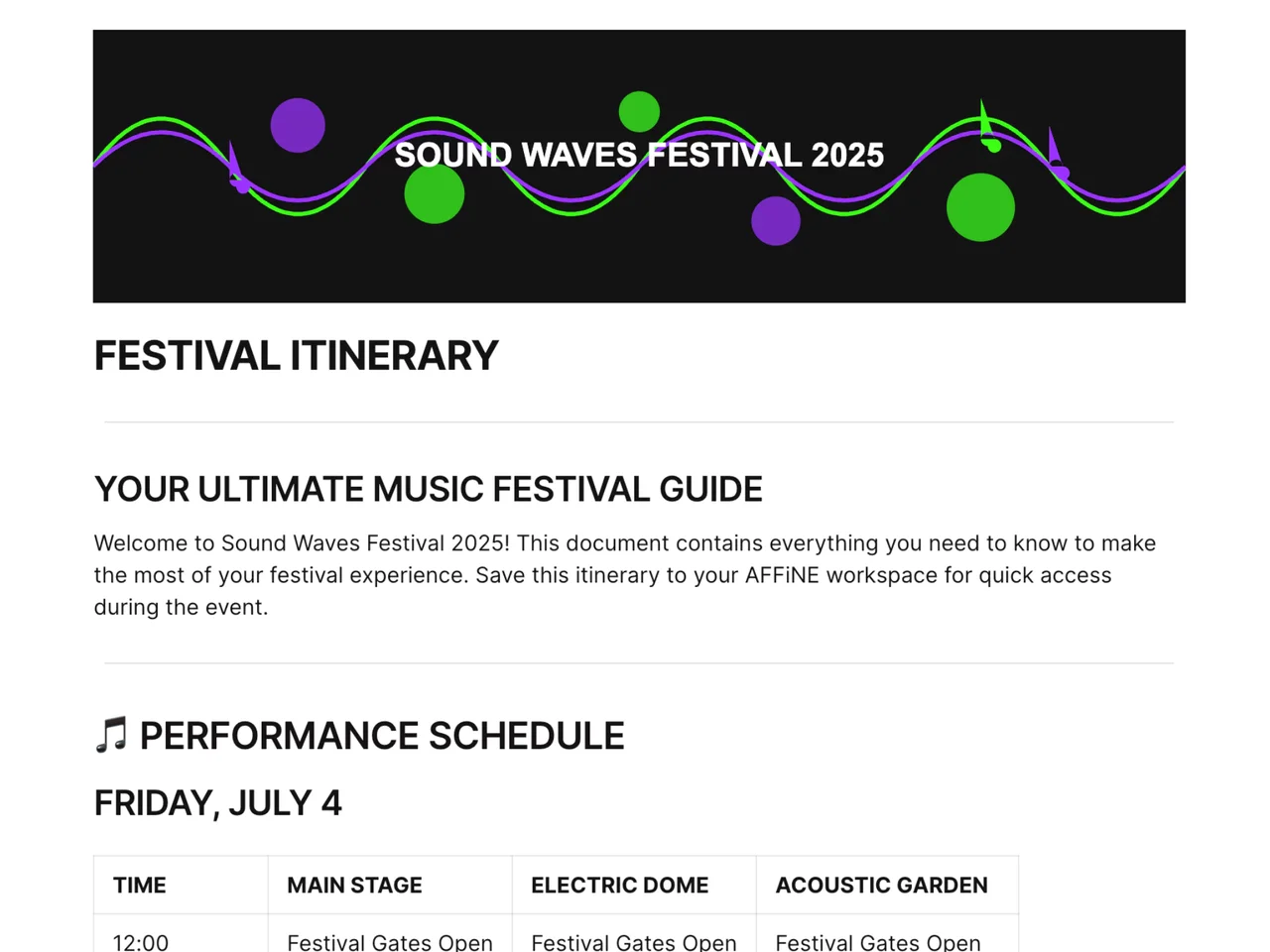The width and height of the screenshot is (1270, 952).
Task: Click the purple circle below the festival title
Action: click(x=776, y=220)
